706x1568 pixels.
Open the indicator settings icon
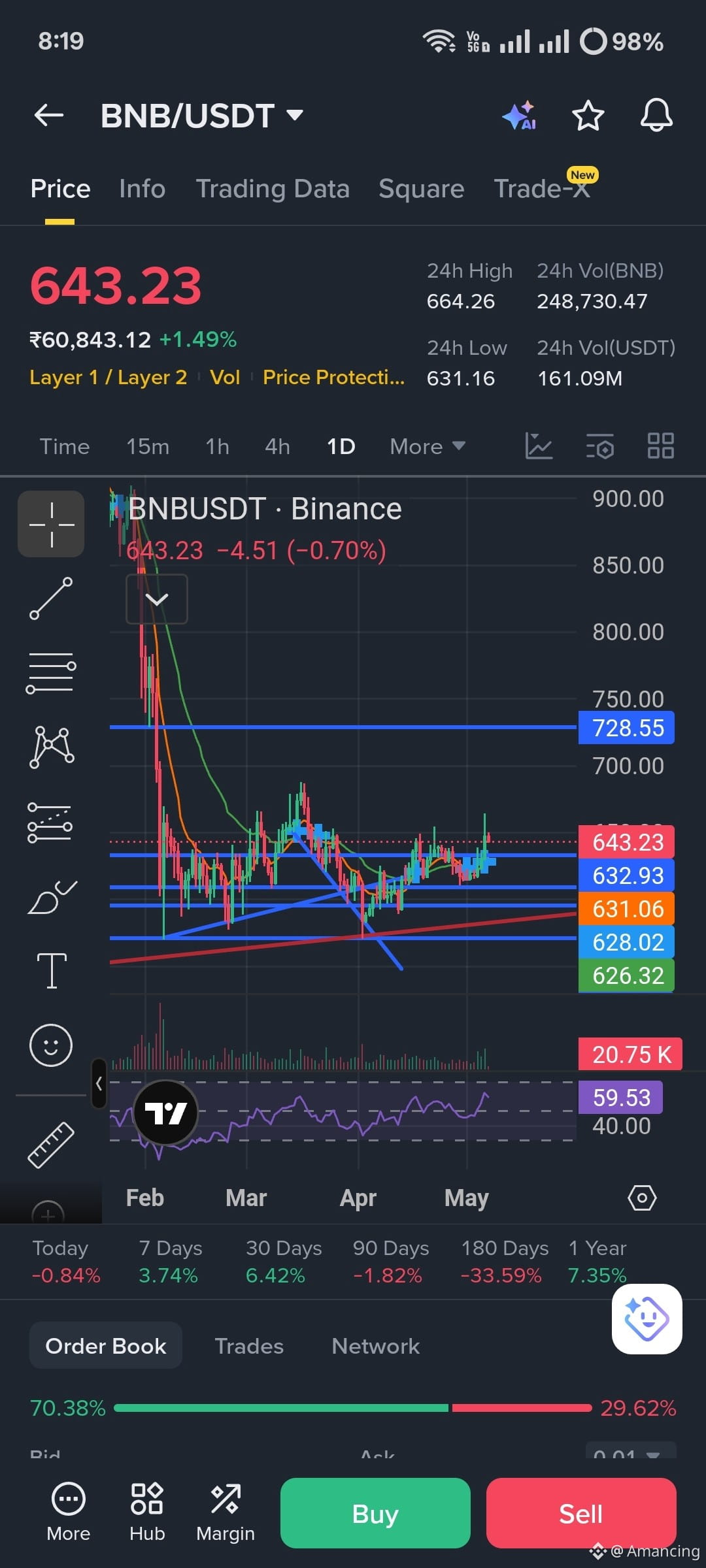pos(599,446)
